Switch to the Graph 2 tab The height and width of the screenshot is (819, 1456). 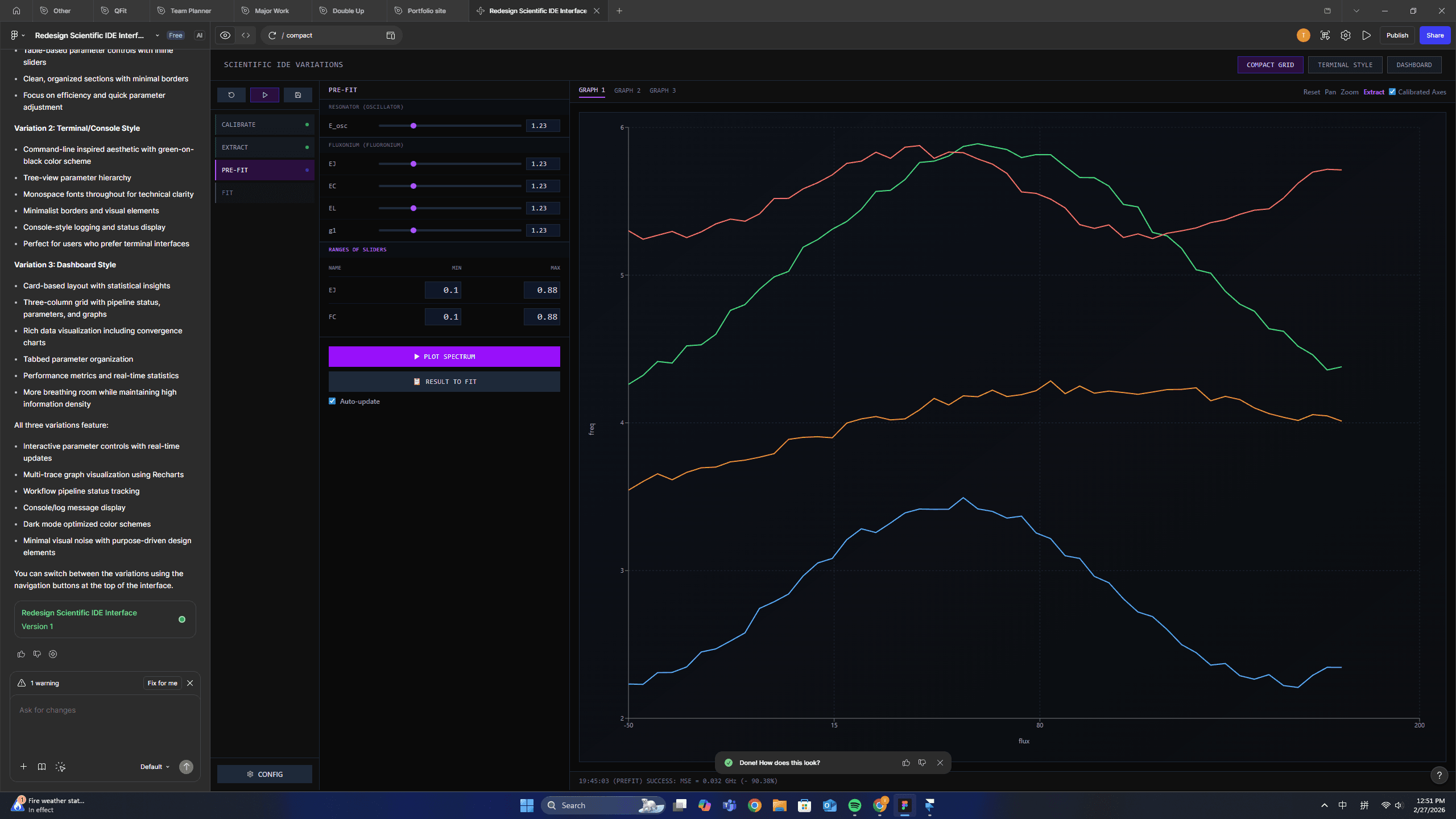[x=627, y=90]
